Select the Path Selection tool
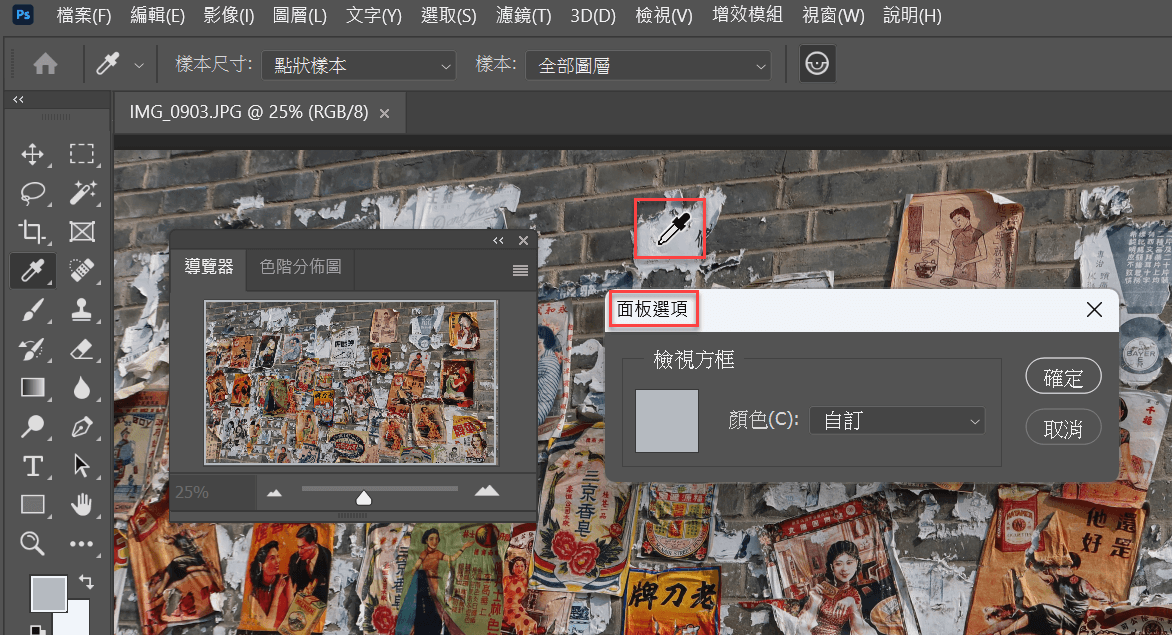 [81, 465]
